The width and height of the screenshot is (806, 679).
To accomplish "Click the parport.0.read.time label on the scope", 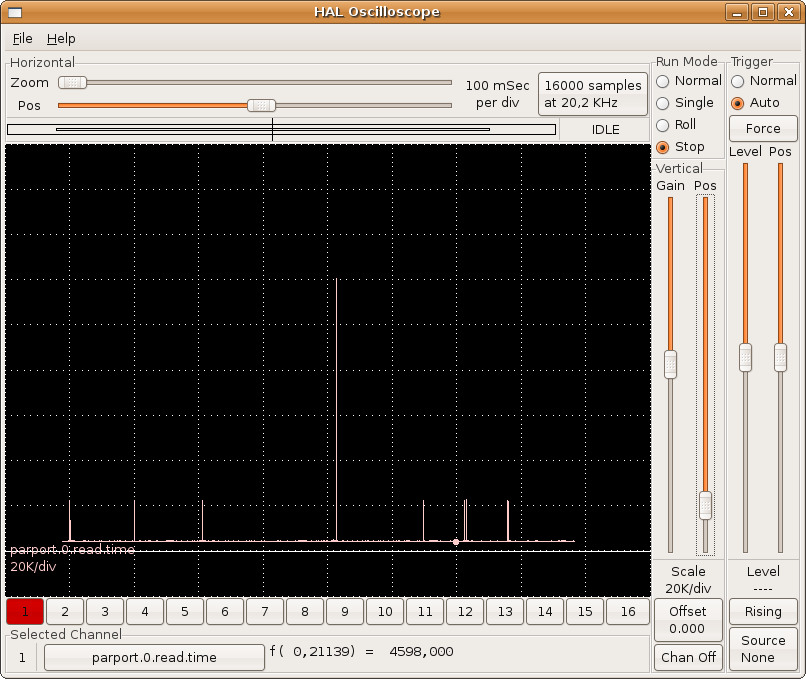I will point(72,549).
